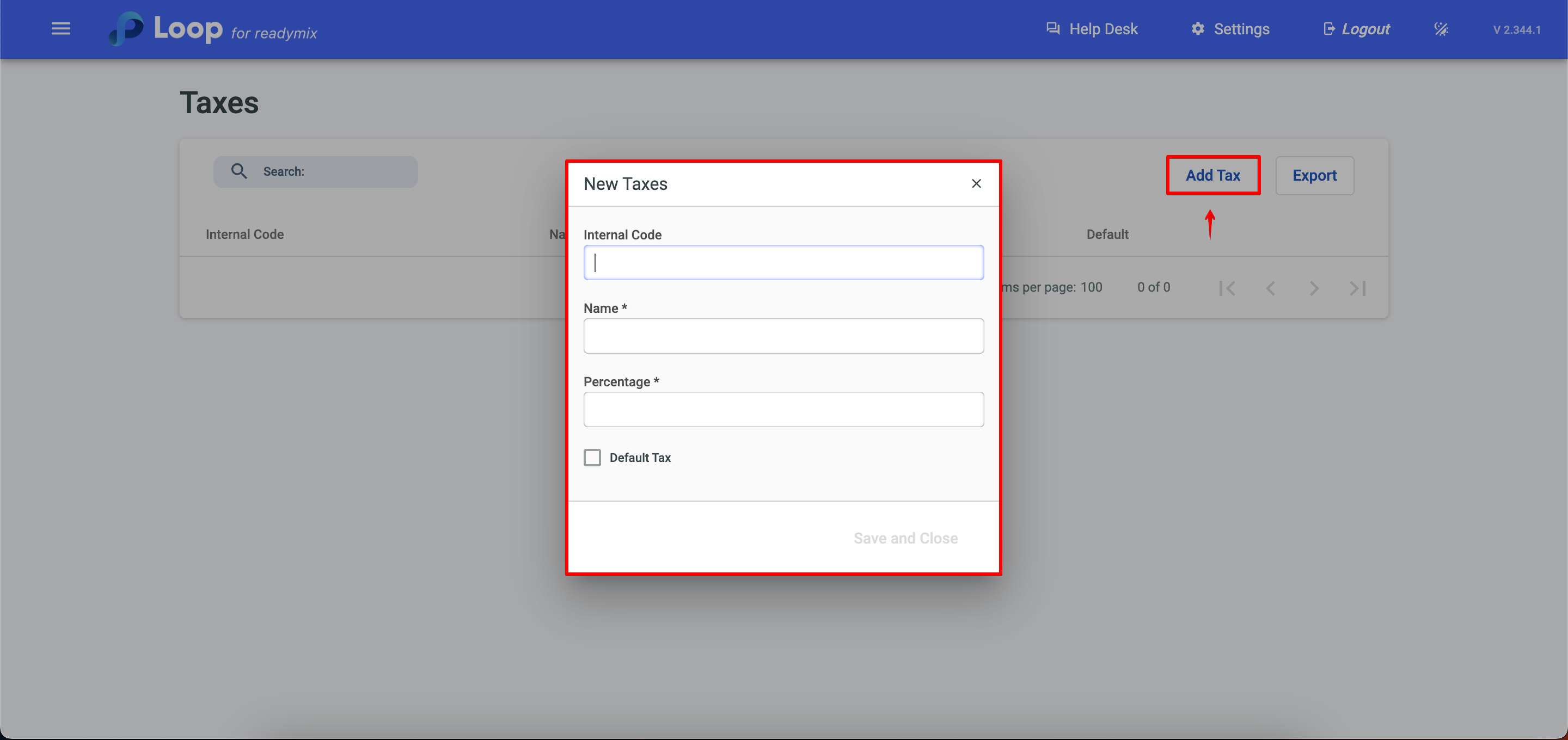Click the Name input field
This screenshot has width=1568, height=740.
(x=783, y=336)
